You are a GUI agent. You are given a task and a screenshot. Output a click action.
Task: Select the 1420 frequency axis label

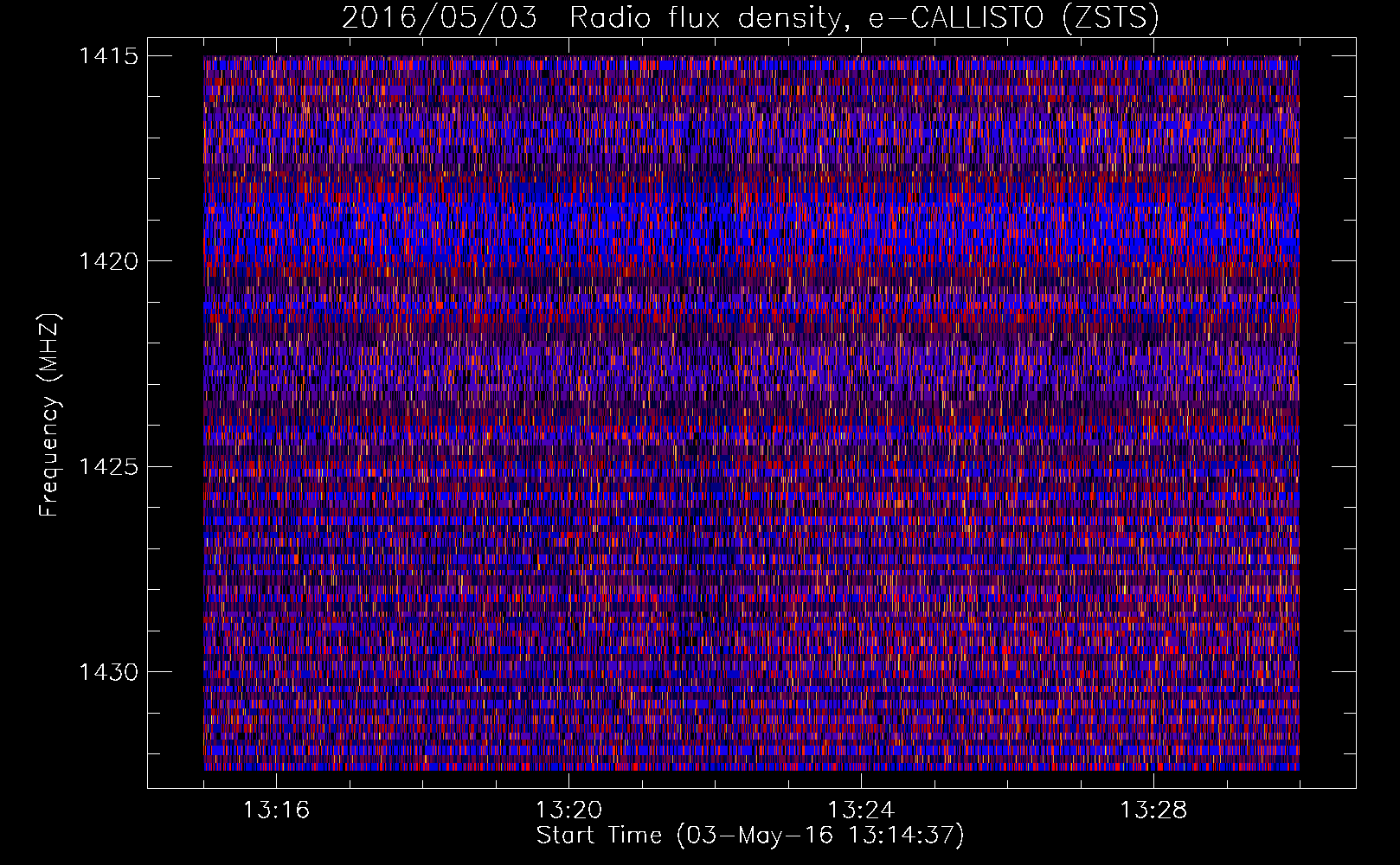pos(108,261)
